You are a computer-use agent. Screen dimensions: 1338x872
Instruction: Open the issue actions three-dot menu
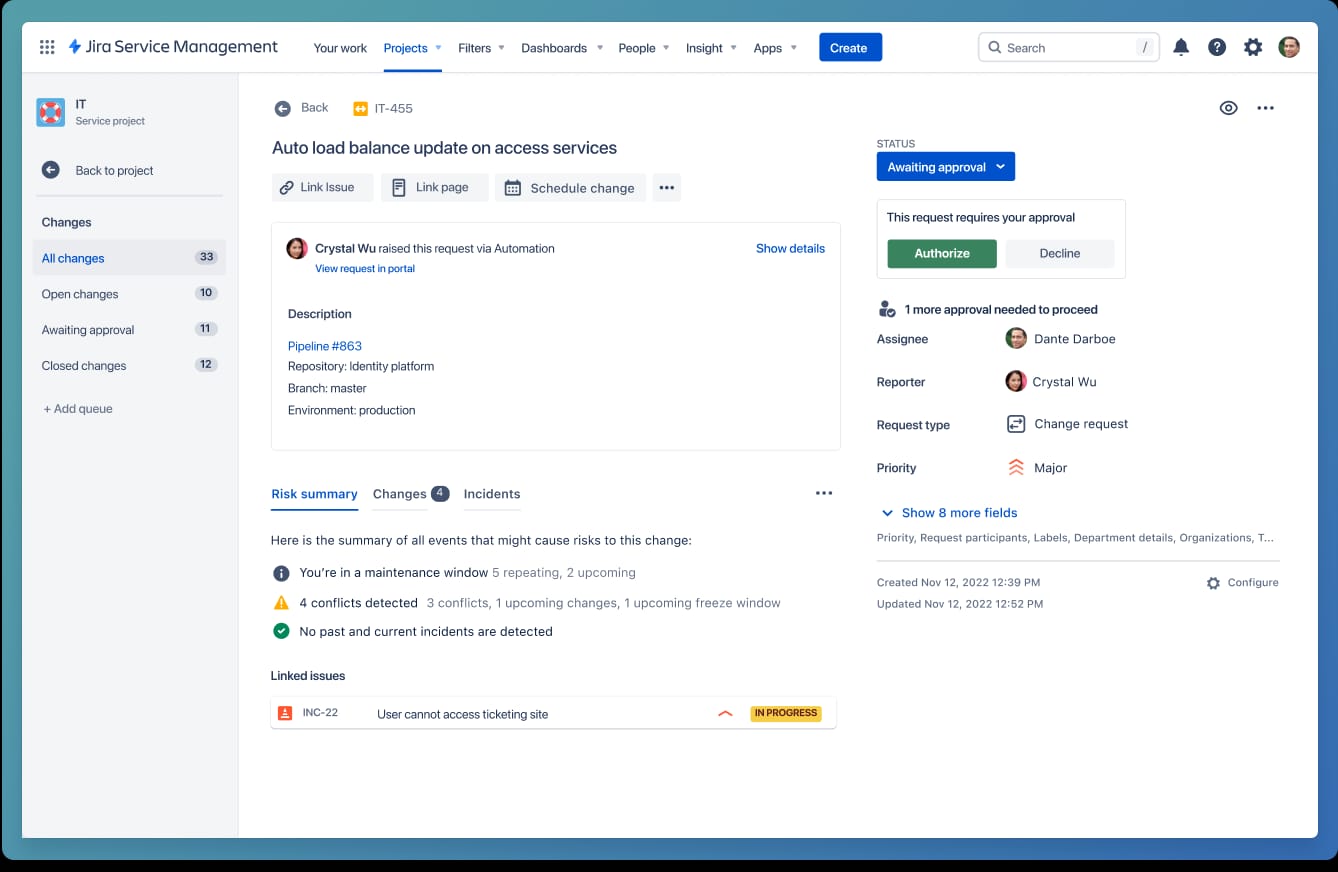(x=1266, y=108)
